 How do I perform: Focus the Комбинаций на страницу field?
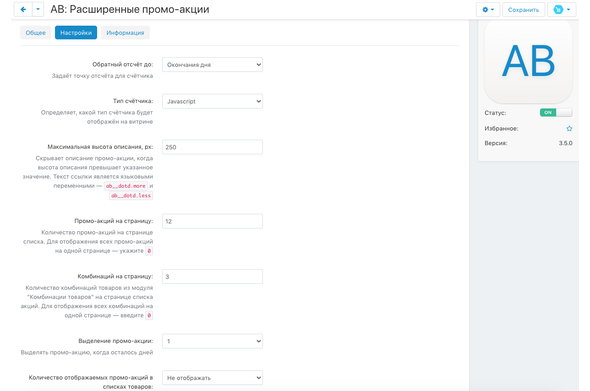(x=212, y=277)
